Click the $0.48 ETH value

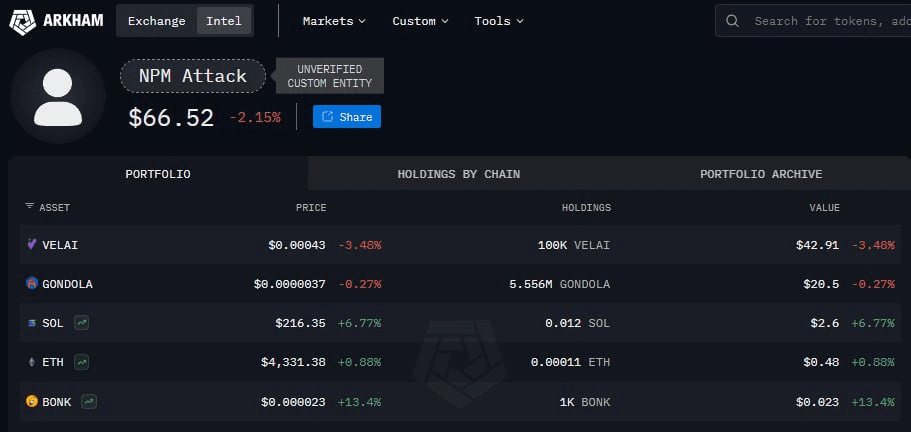click(x=822, y=362)
